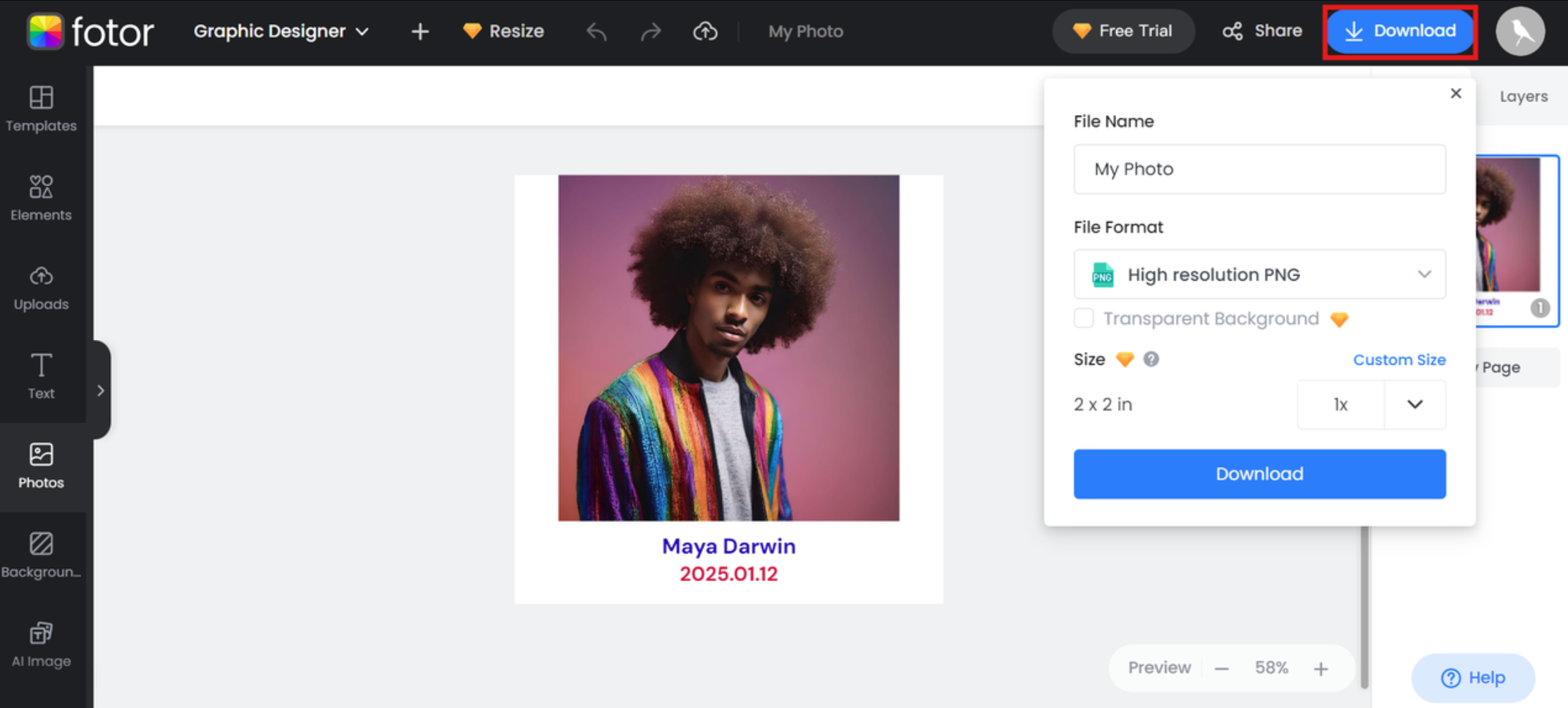This screenshot has height=708, width=1568.
Task: Click the Preview button
Action: (x=1159, y=668)
